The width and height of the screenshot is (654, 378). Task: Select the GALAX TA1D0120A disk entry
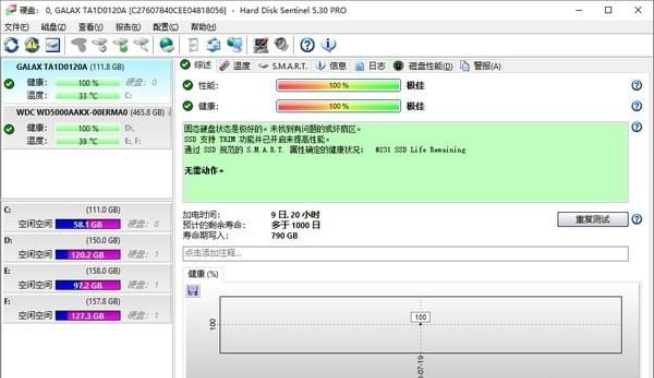tap(86, 81)
